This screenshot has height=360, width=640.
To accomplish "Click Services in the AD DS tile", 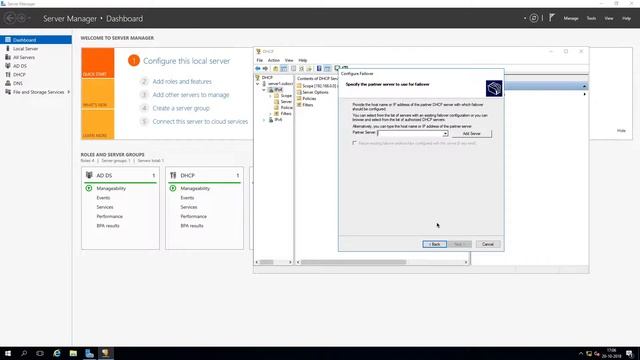I will click(x=105, y=207).
